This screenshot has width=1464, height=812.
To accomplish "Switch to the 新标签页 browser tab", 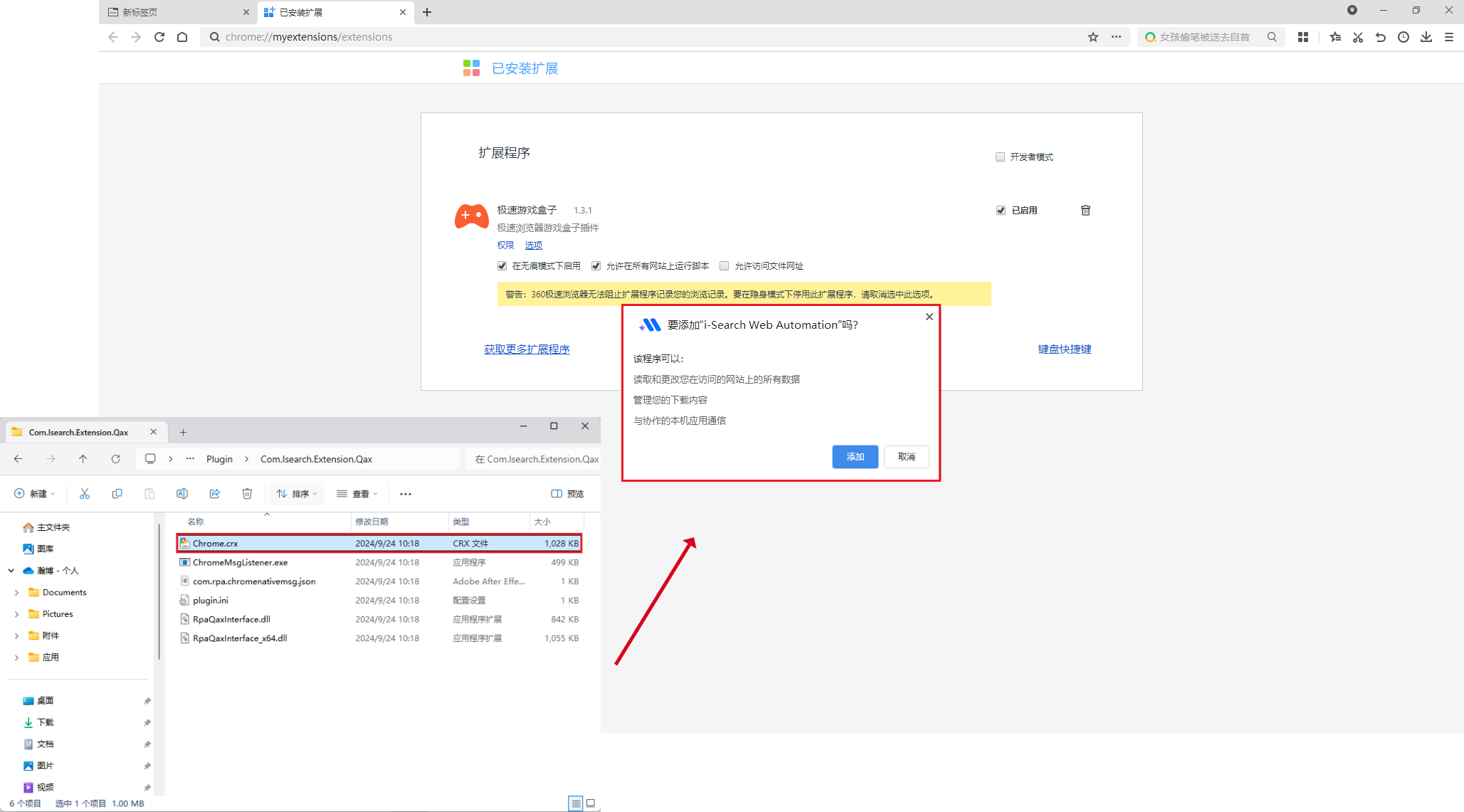I will click(x=174, y=12).
